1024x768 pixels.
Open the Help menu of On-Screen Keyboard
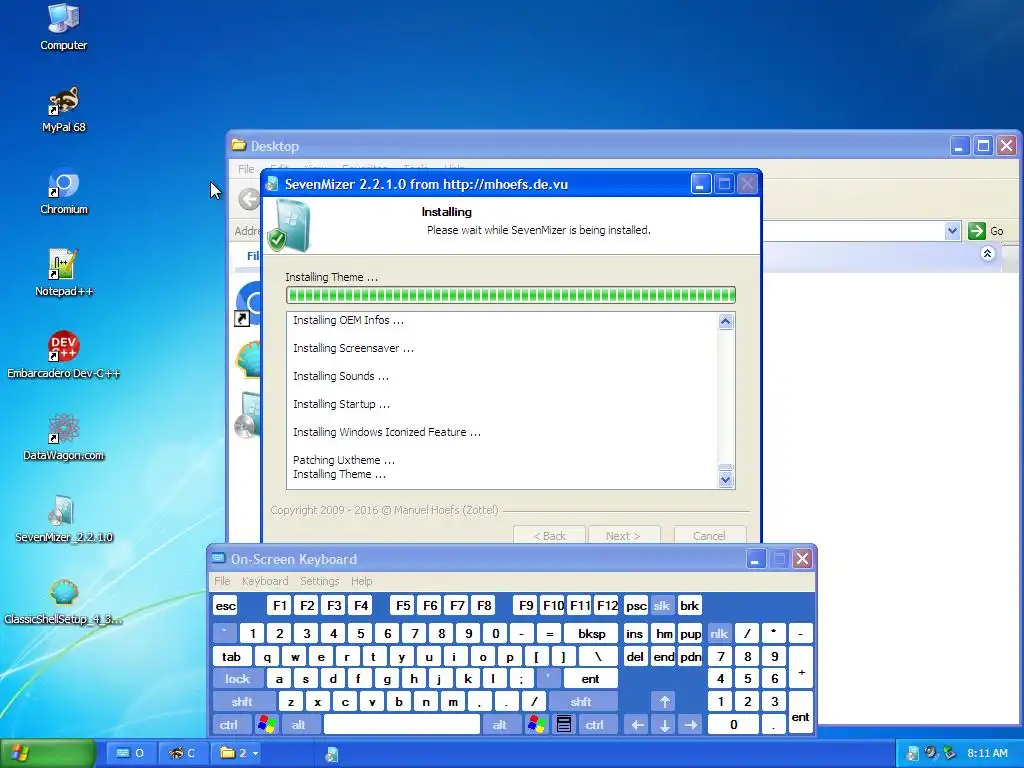click(x=361, y=581)
